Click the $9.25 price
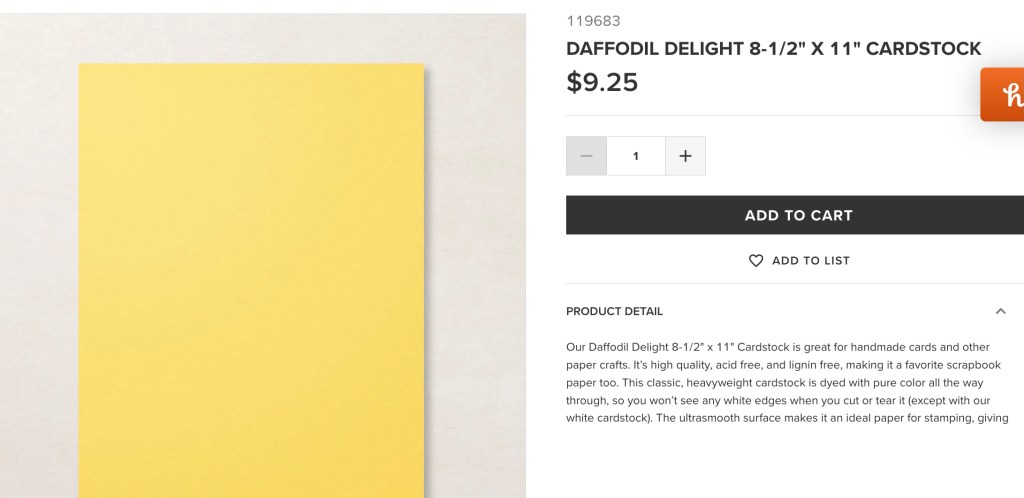The width and height of the screenshot is (1024, 498). pyautogui.click(x=602, y=82)
